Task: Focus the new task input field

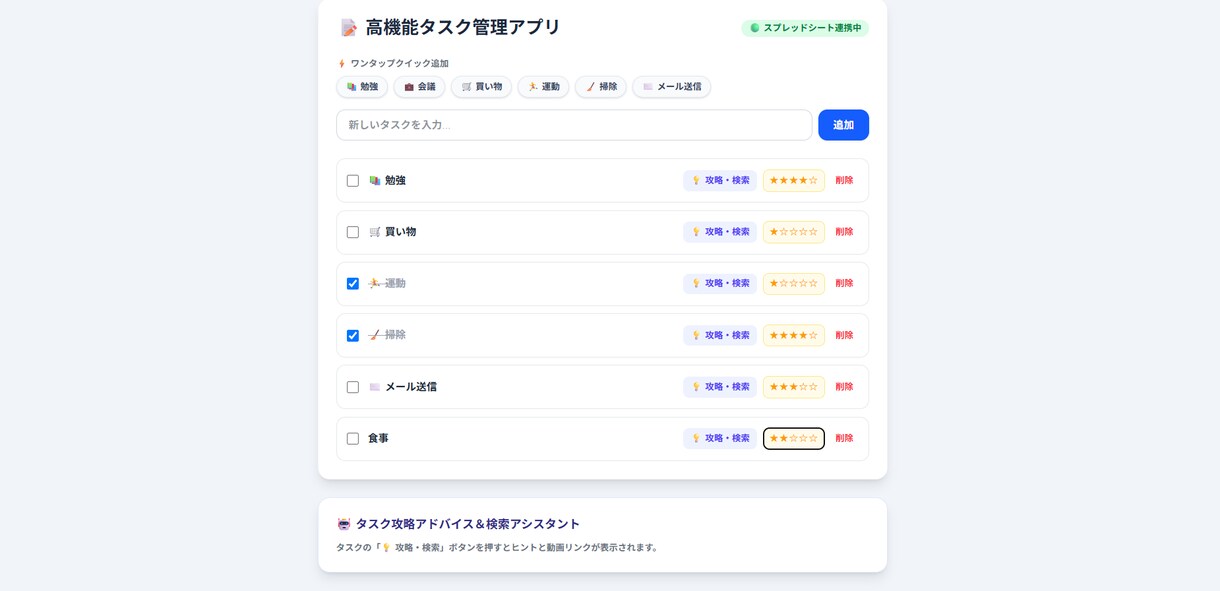Action: 574,125
